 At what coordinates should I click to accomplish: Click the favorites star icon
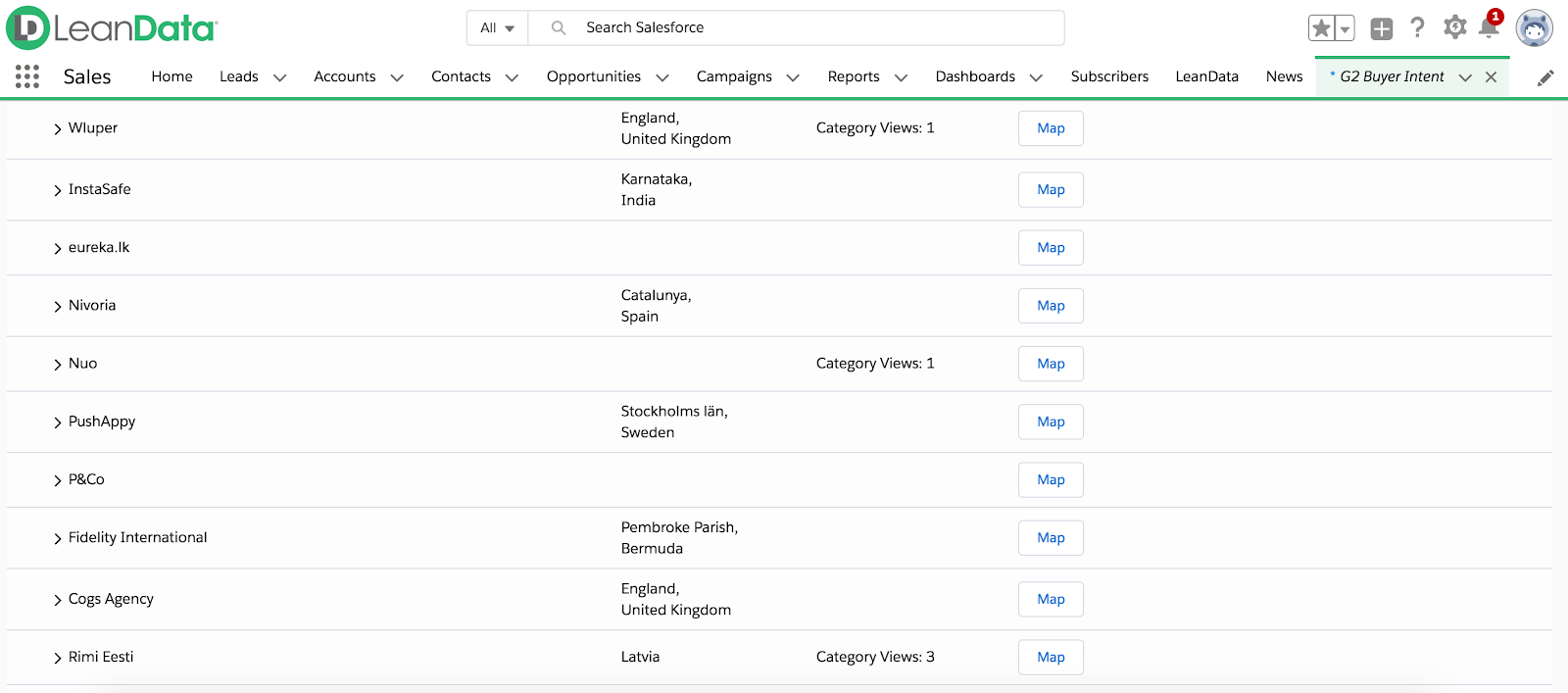(1321, 28)
